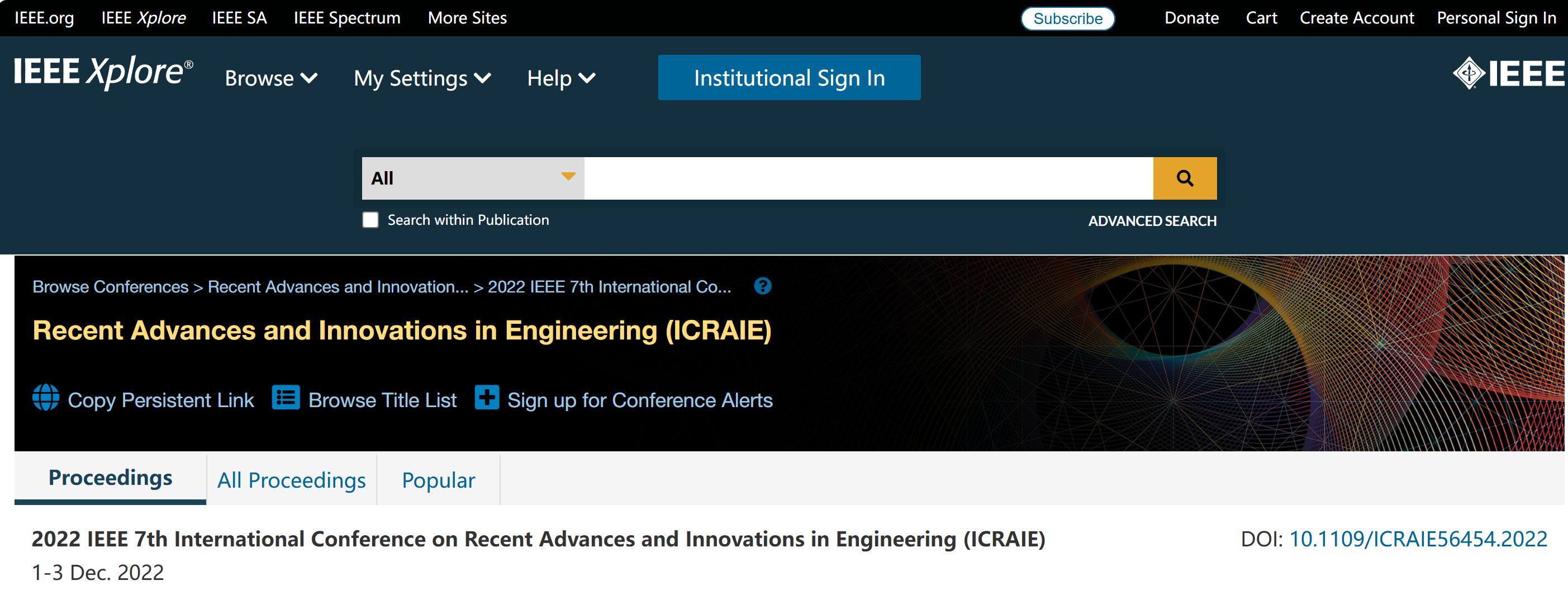Click Sign up for Conference Alerts text
1568x604 pixels.
(x=640, y=400)
